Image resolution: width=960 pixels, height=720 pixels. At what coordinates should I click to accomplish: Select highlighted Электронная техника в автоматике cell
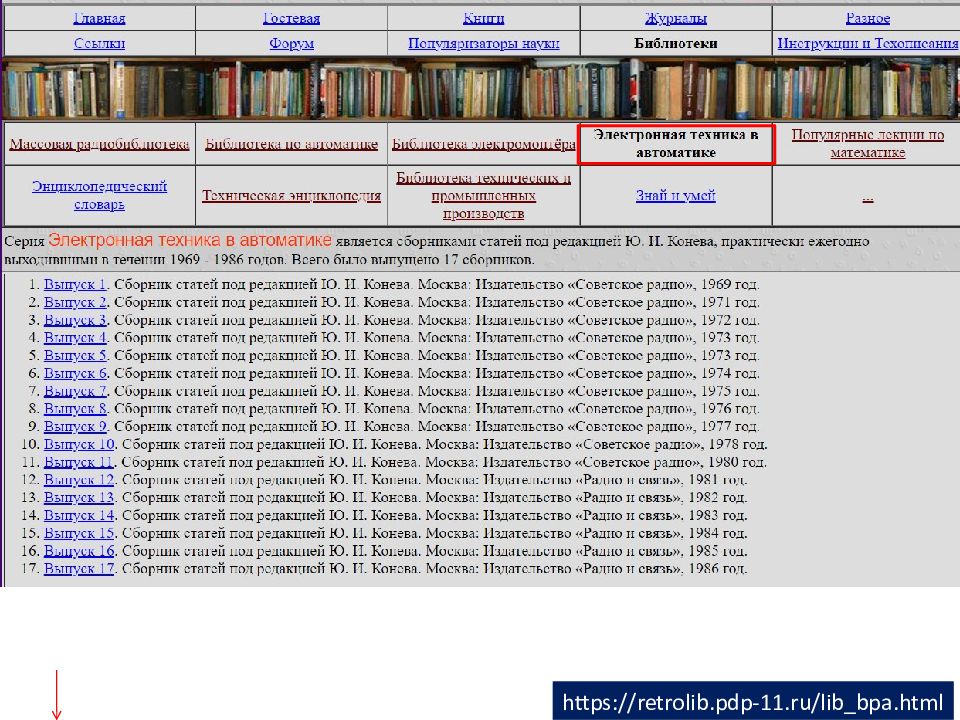tap(676, 144)
